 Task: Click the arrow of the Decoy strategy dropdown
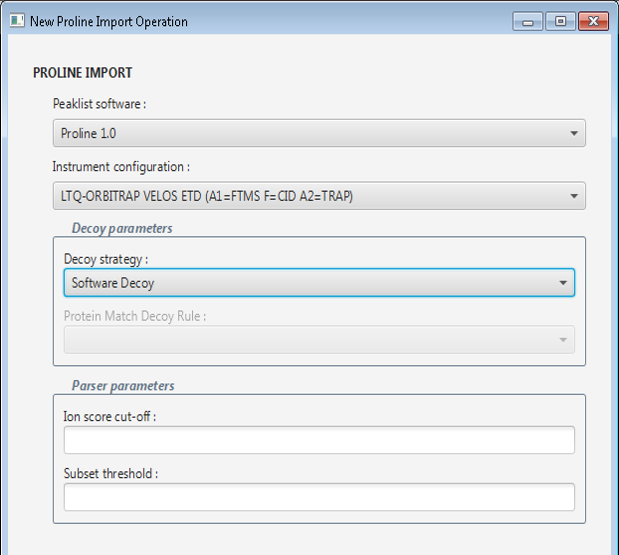(561, 283)
